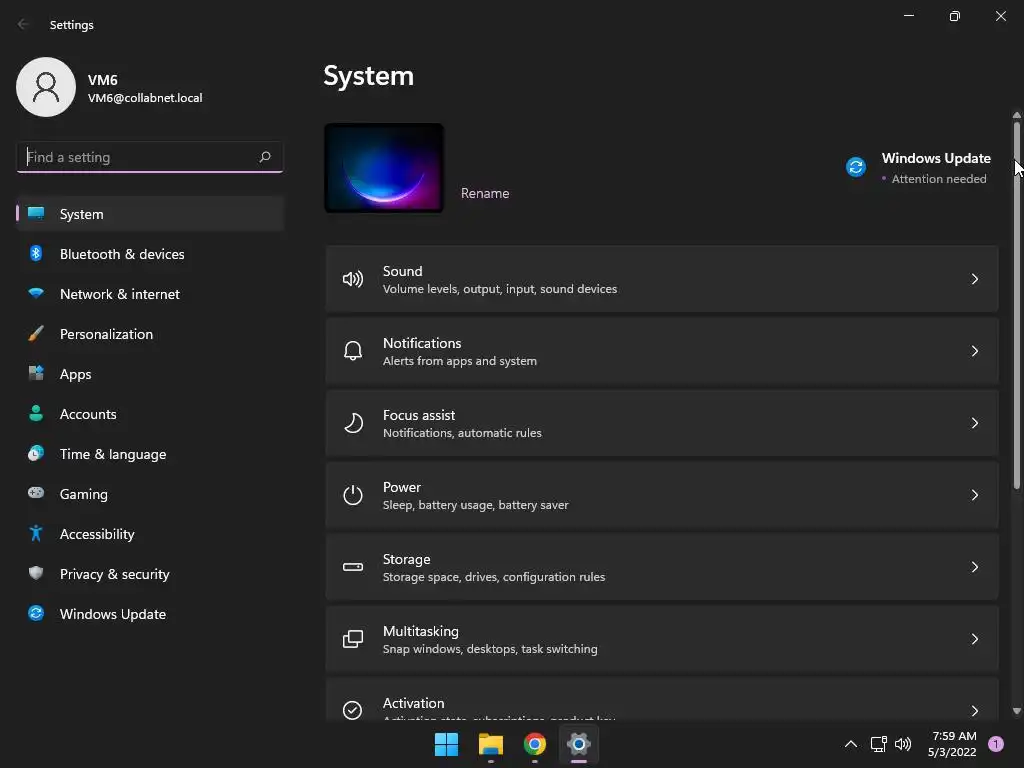This screenshot has width=1024, height=768.
Task: Click the Accounts person icon in sidebar
Action: point(36,413)
